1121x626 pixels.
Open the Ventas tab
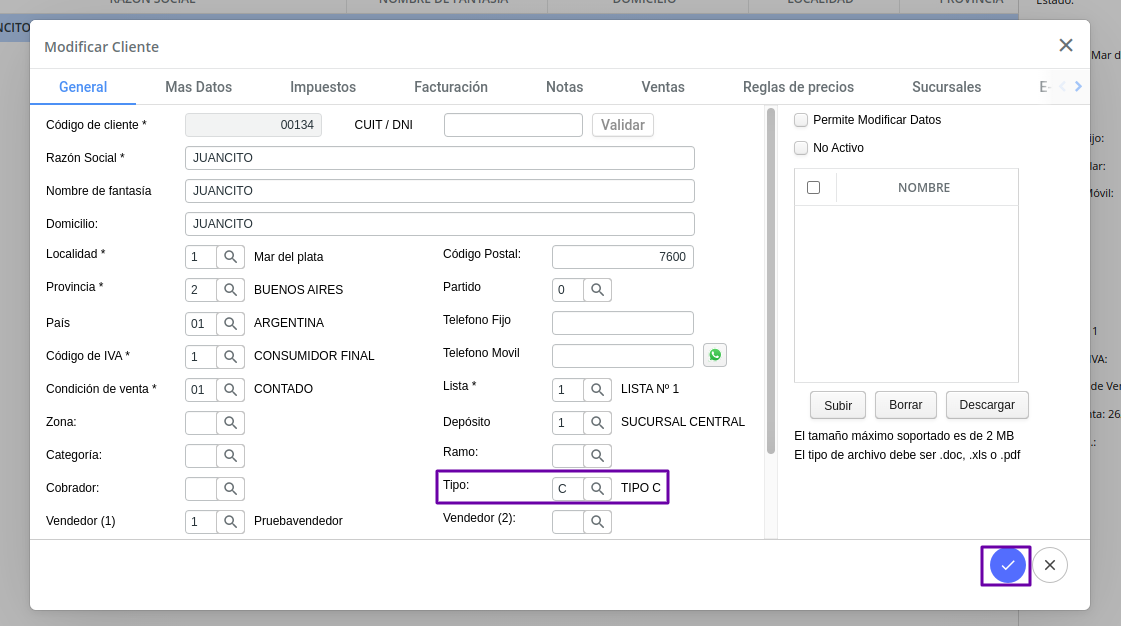[663, 86]
